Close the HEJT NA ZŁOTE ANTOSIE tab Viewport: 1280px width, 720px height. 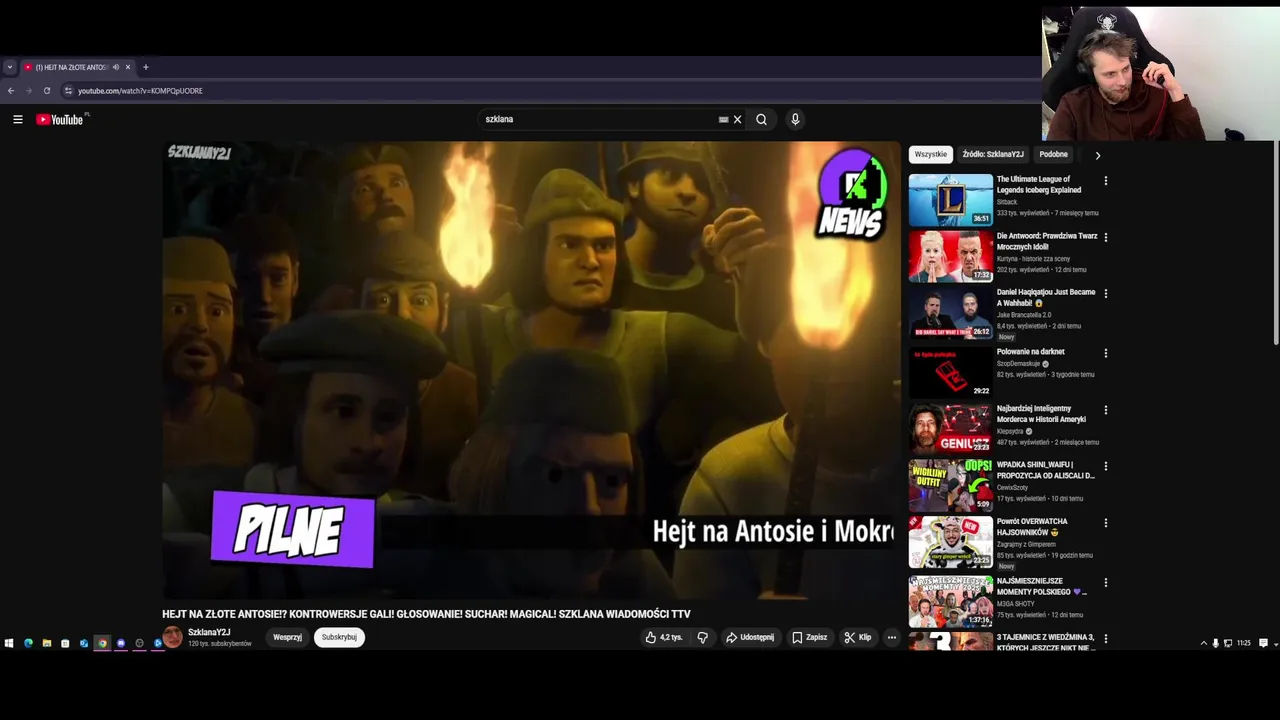127,67
